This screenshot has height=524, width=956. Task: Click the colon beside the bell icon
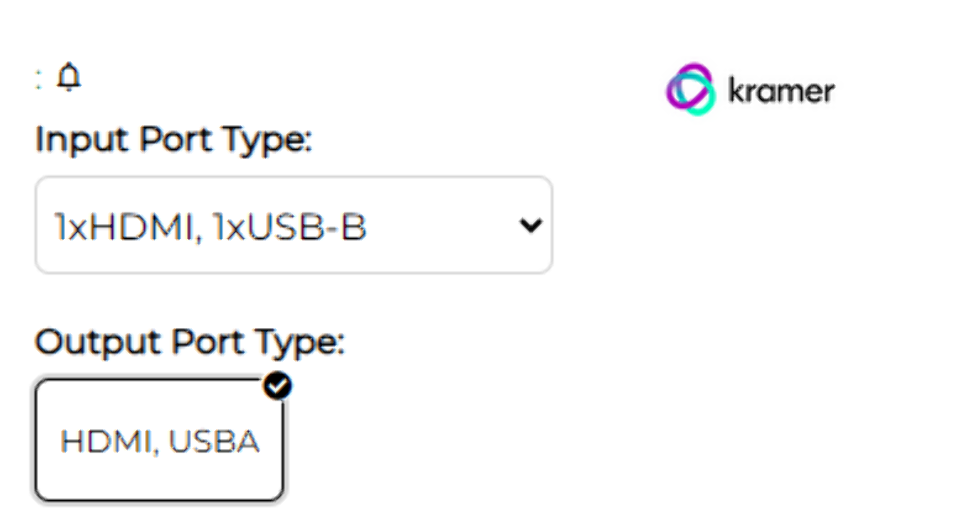click(39, 80)
